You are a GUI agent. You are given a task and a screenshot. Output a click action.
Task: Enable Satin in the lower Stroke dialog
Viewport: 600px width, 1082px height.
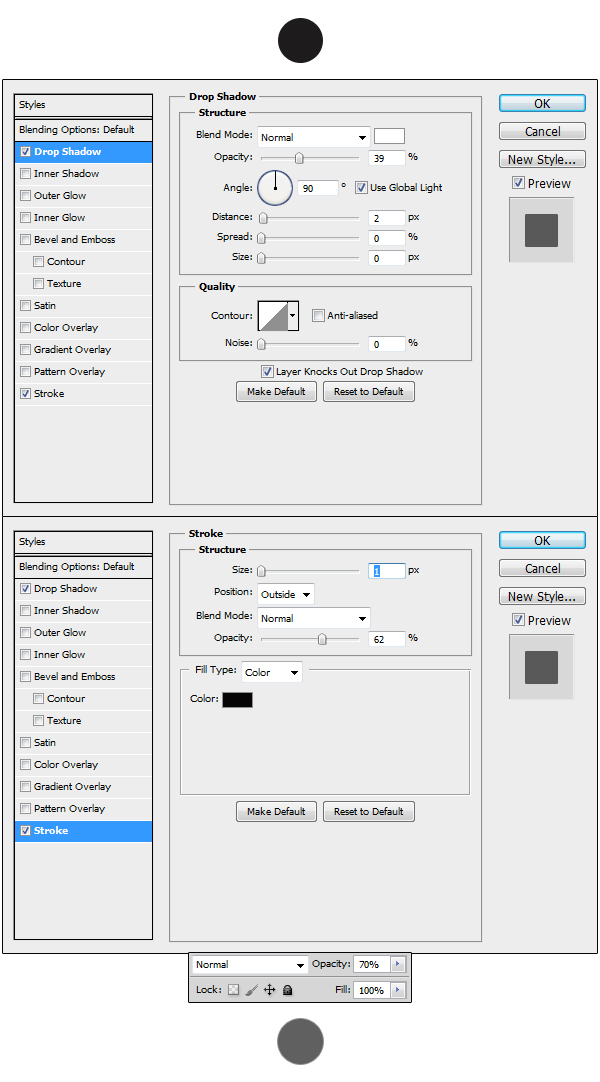click(x=26, y=743)
